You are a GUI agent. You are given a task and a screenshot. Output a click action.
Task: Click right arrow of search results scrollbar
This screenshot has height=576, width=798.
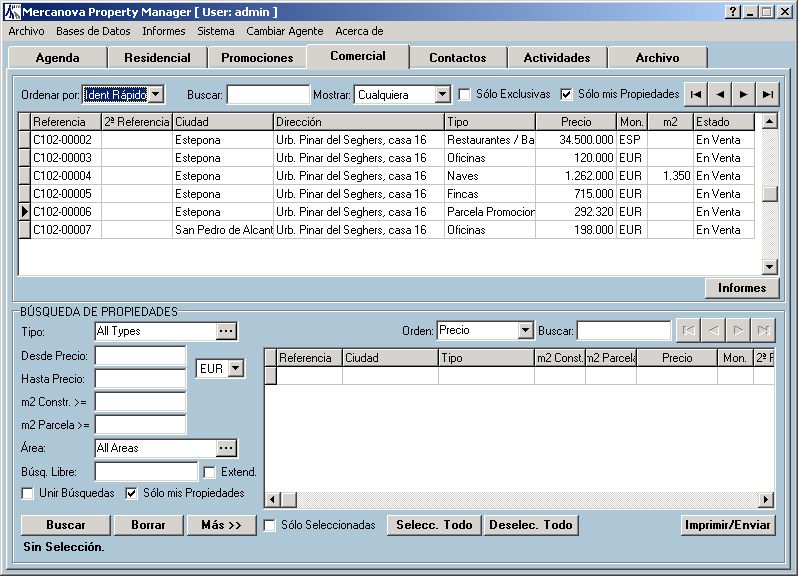(766, 500)
